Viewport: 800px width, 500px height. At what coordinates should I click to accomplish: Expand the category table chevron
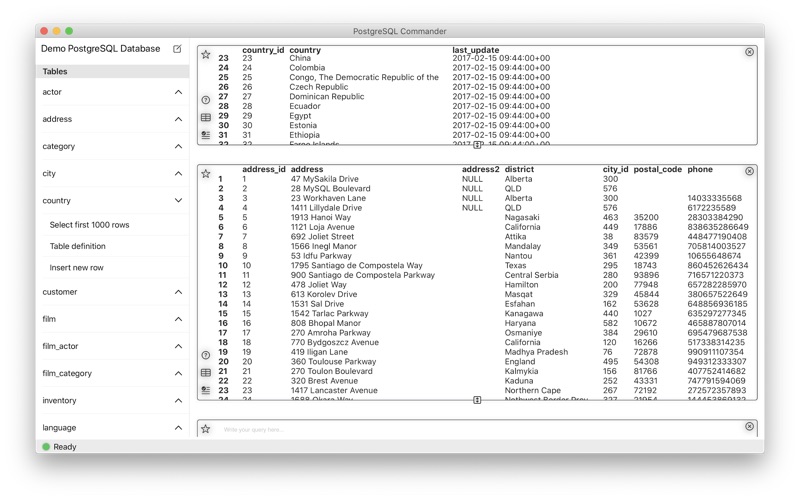[178, 146]
